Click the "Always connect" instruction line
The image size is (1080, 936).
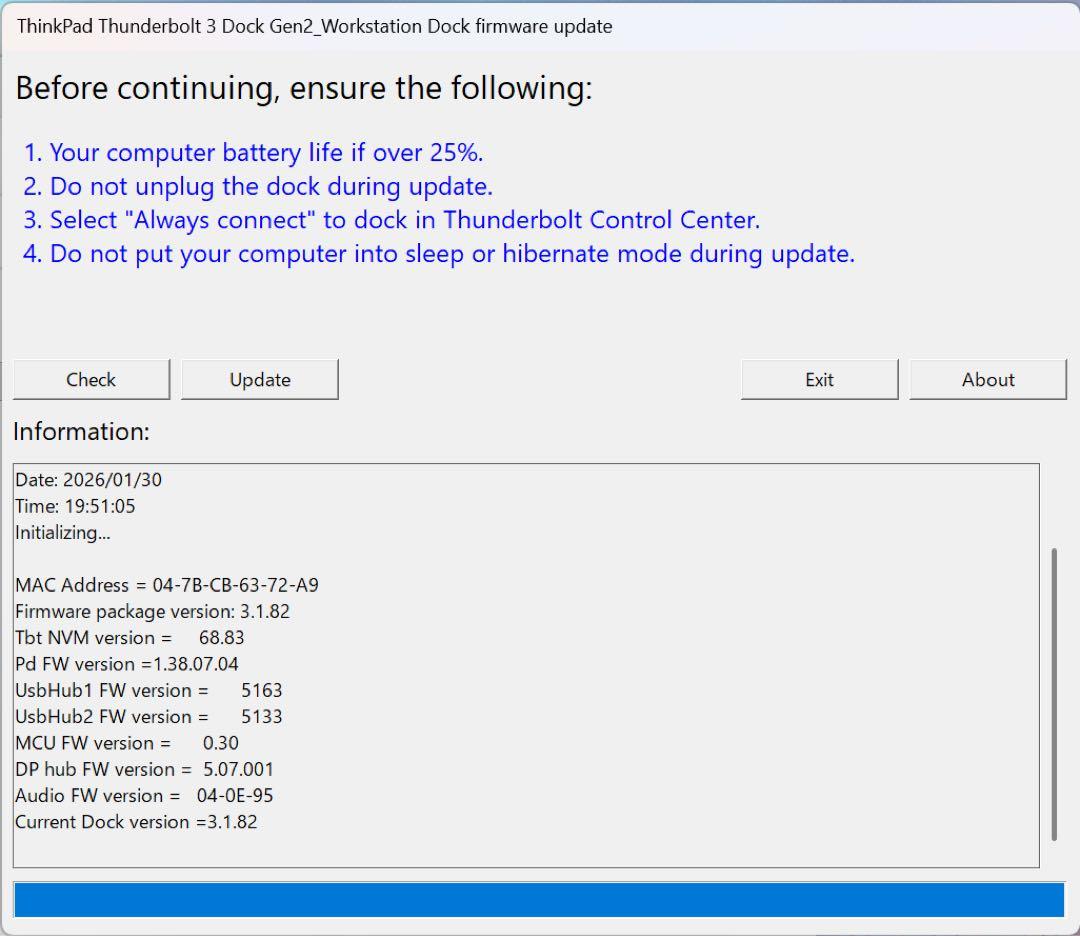pos(392,220)
